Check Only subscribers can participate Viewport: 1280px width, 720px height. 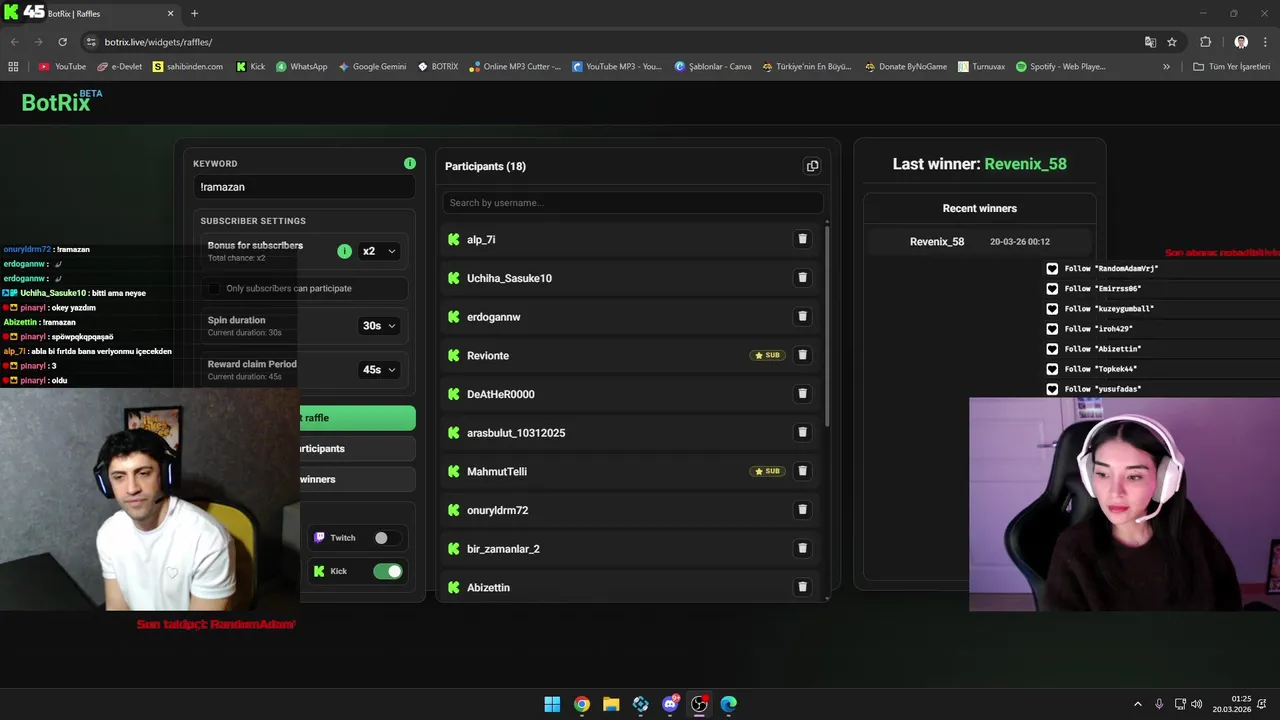tap(213, 288)
